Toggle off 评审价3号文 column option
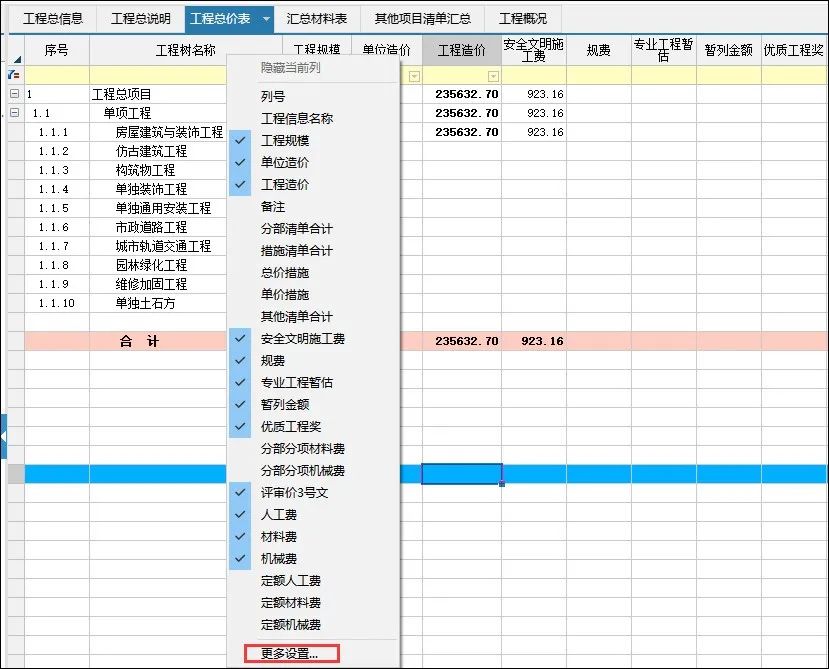This screenshot has height=669, width=829. pos(294,492)
